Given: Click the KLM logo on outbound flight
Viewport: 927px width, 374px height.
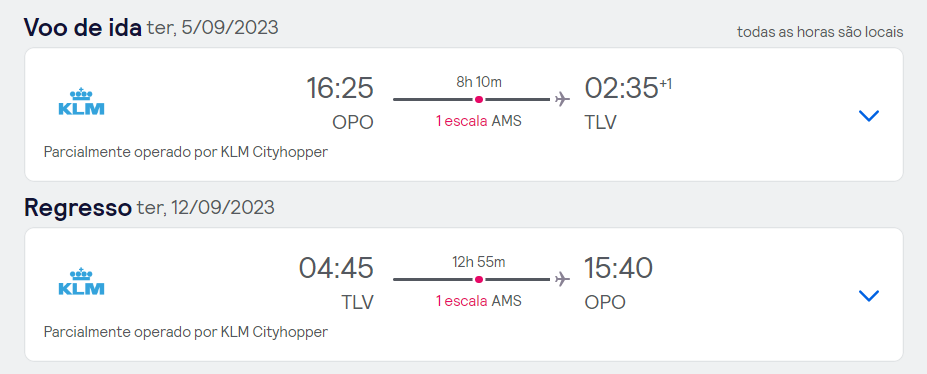Looking at the screenshot, I should tap(82, 101).
